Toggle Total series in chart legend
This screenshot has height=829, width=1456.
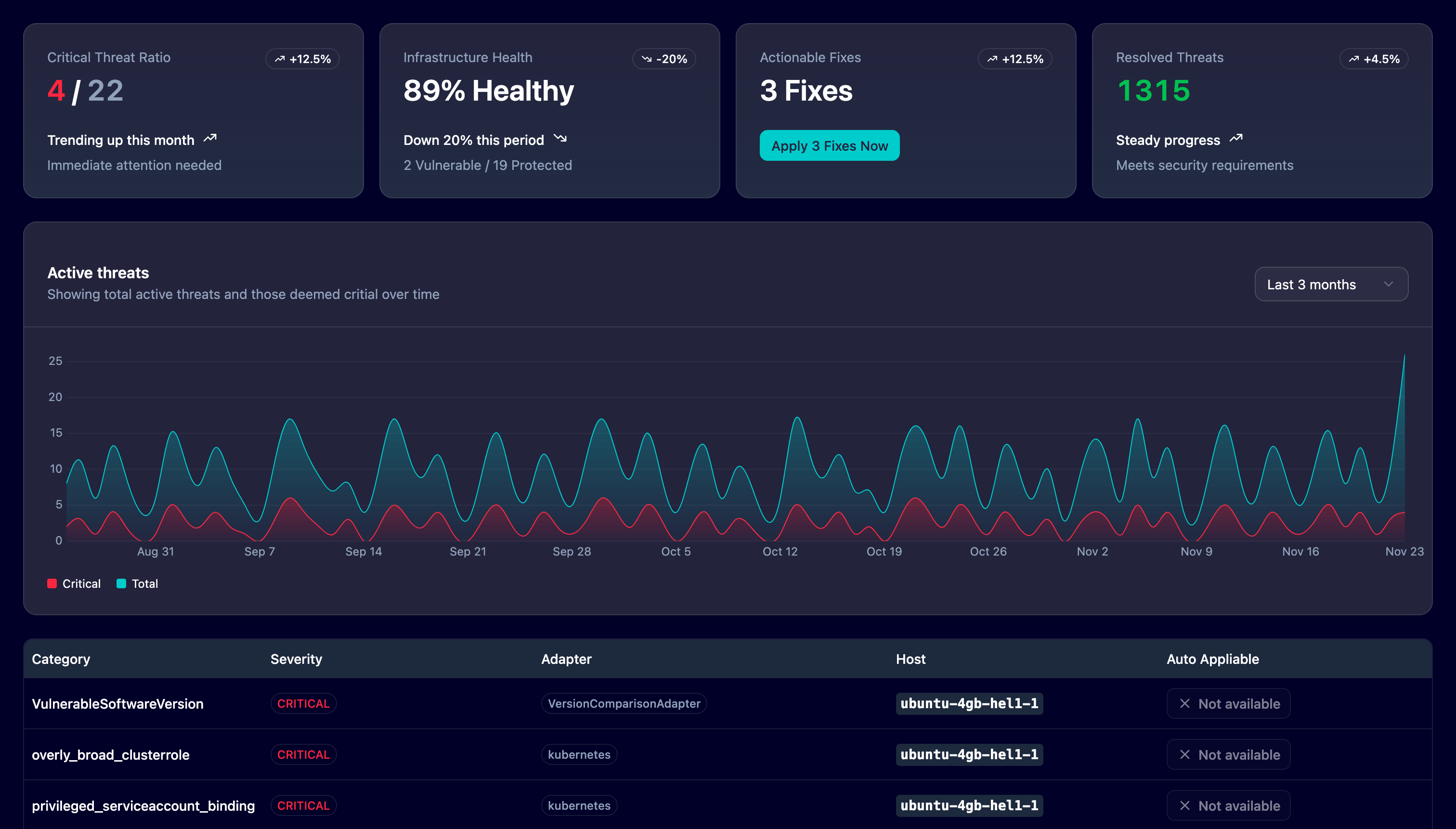click(x=144, y=583)
